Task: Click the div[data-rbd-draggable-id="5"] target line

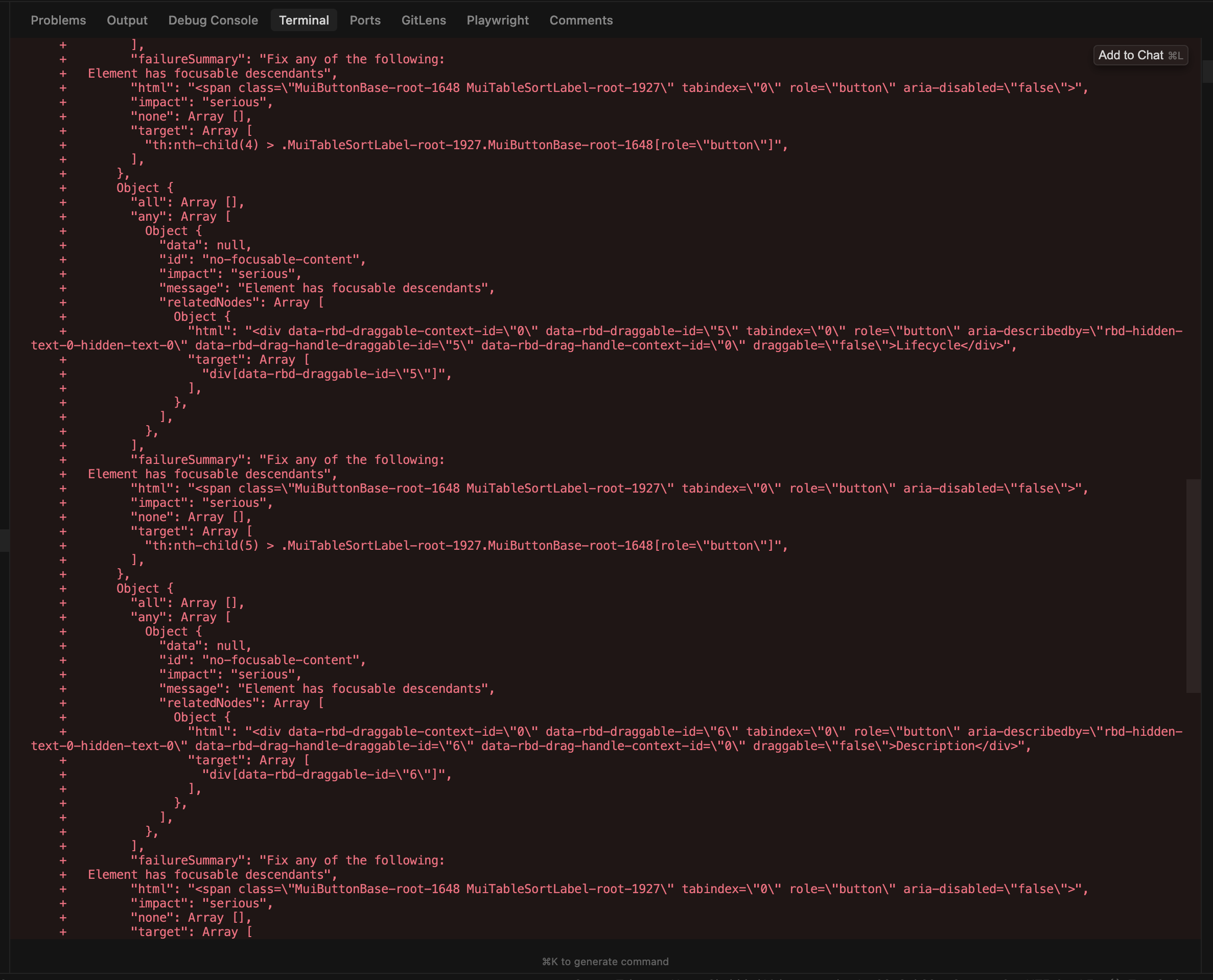Action: (x=326, y=375)
